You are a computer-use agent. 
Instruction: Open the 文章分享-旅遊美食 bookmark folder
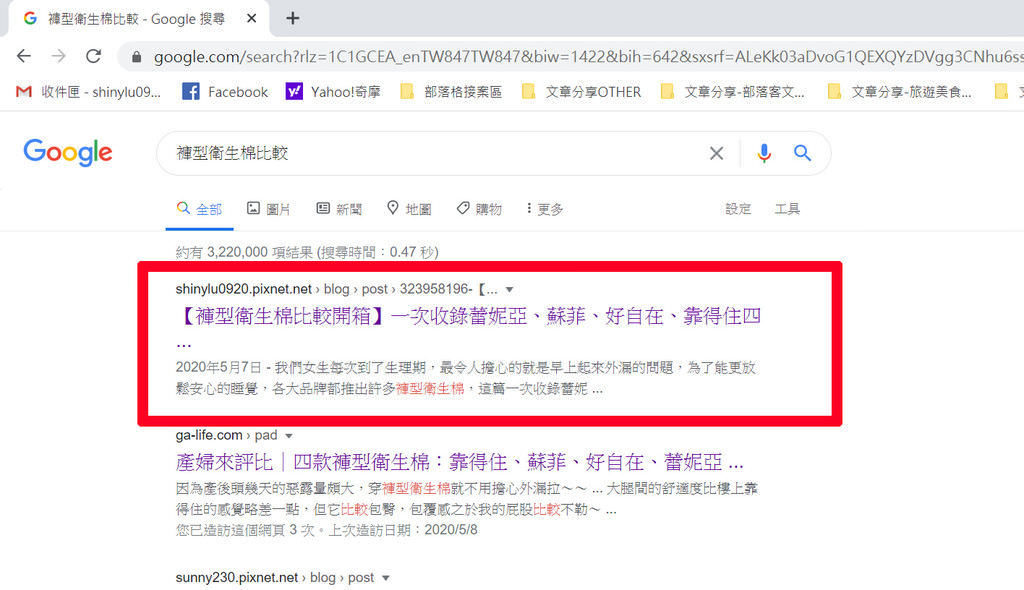pyautogui.click(x=899, y=92)
